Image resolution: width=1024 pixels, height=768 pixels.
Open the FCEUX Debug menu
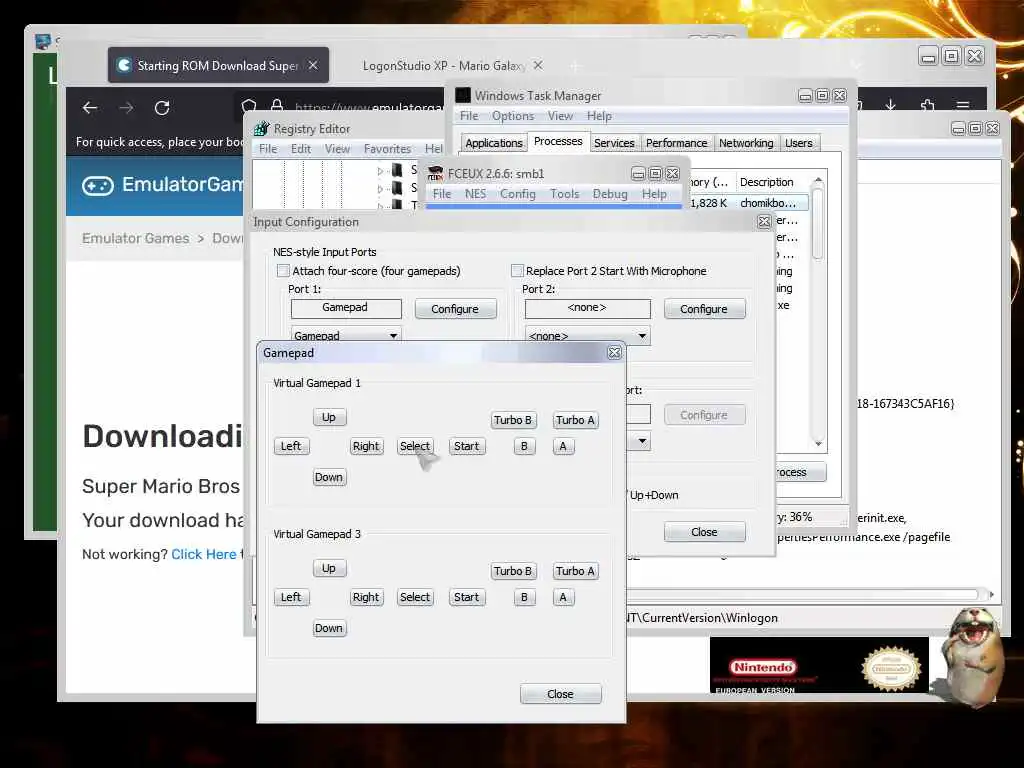click(x=610, y=194)
